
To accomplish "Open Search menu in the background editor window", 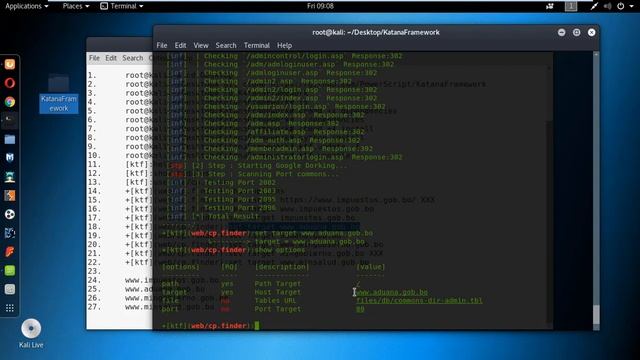I will click(133, 58).
